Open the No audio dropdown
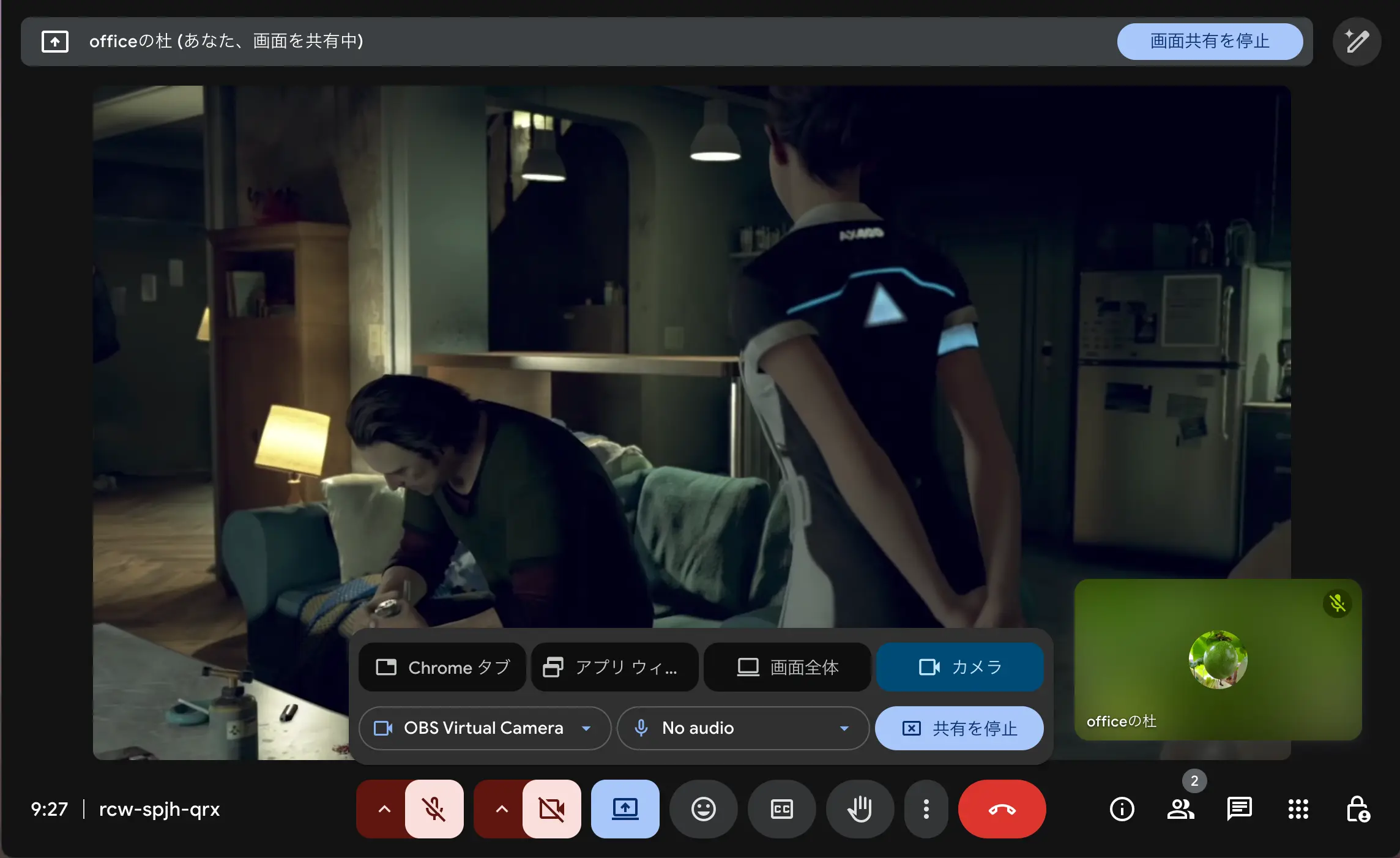 743,728
